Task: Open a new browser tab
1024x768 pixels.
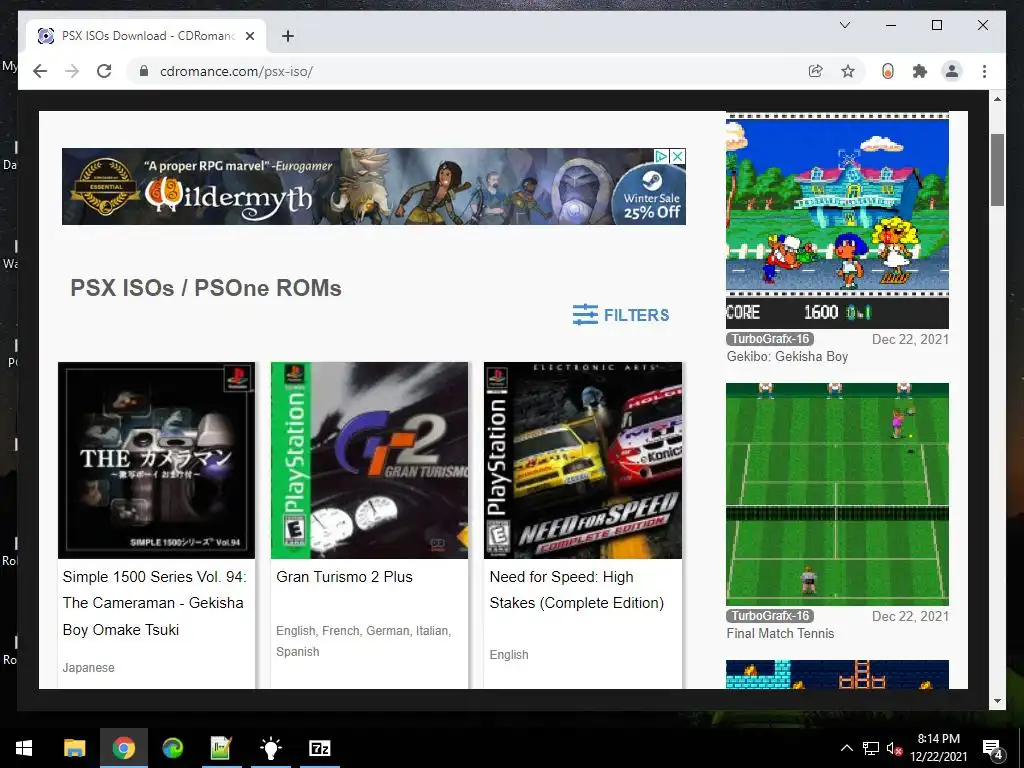Action: [288, 36]
